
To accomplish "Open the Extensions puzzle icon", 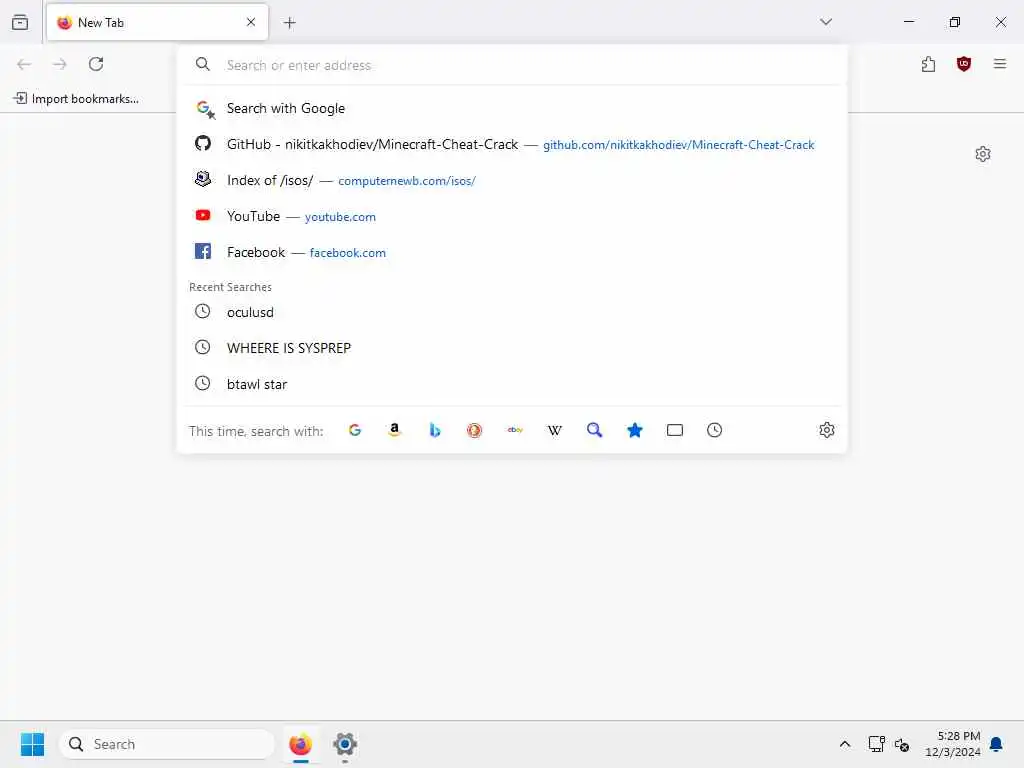I will pyautogui.click(x=928, y=64).
